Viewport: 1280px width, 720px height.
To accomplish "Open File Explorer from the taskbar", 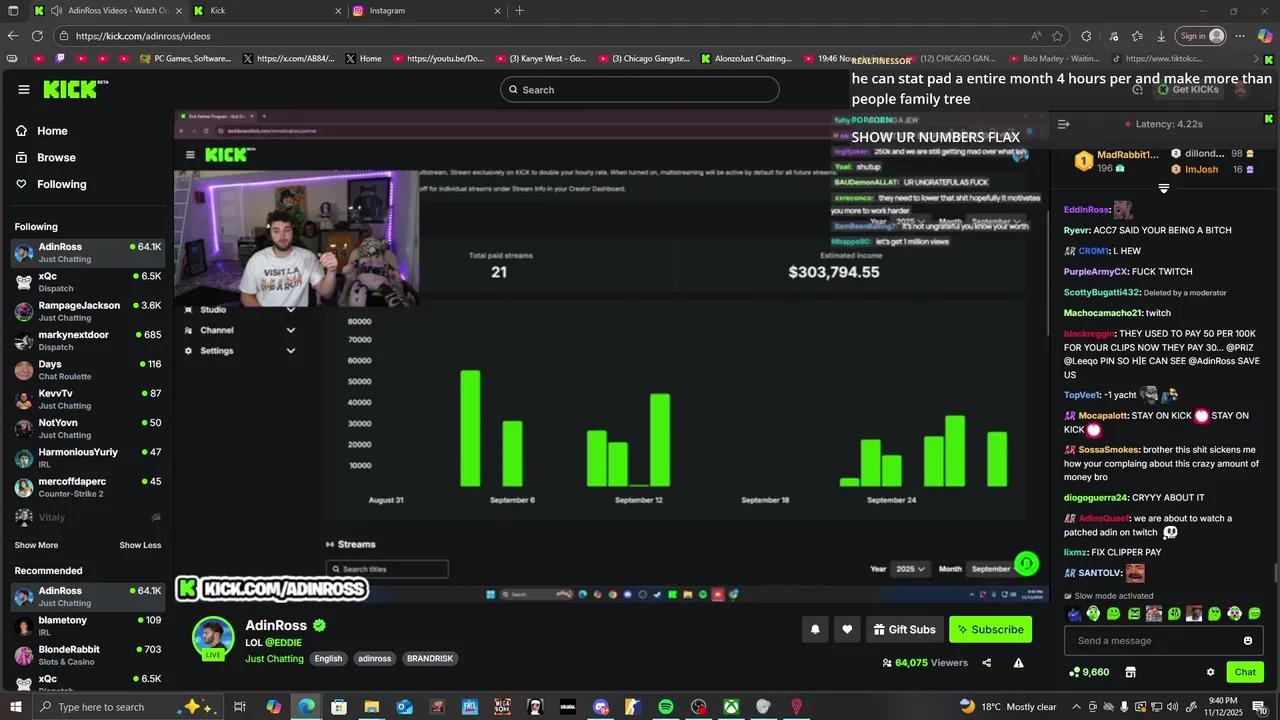I will (371, 707).
